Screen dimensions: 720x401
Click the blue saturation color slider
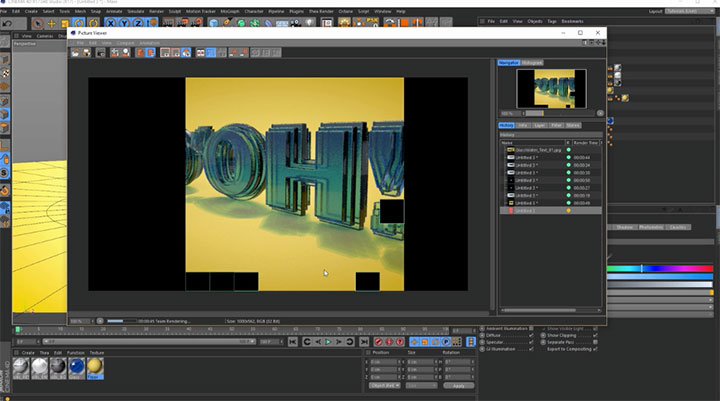[660, 277]
